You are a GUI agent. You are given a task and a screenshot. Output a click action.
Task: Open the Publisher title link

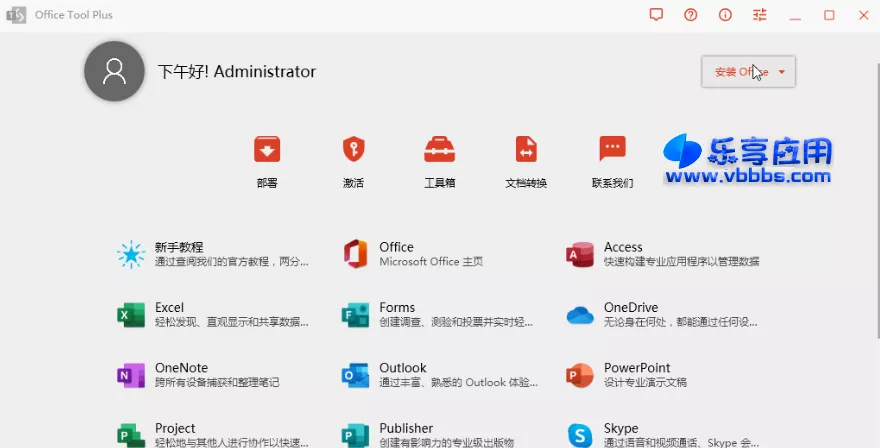point(406,428)
